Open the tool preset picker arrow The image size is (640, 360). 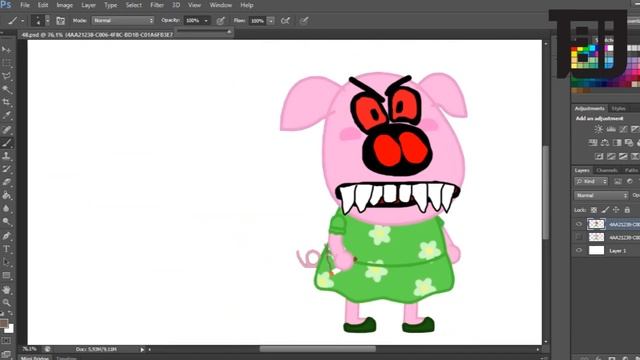point(22,20)
